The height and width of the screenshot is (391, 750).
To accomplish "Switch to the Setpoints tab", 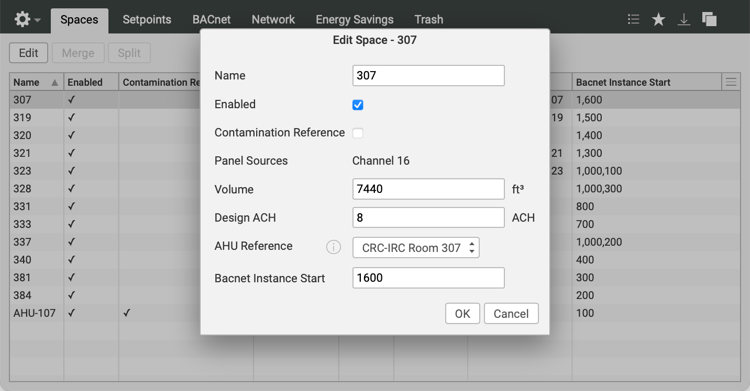I will coord(147,20).
